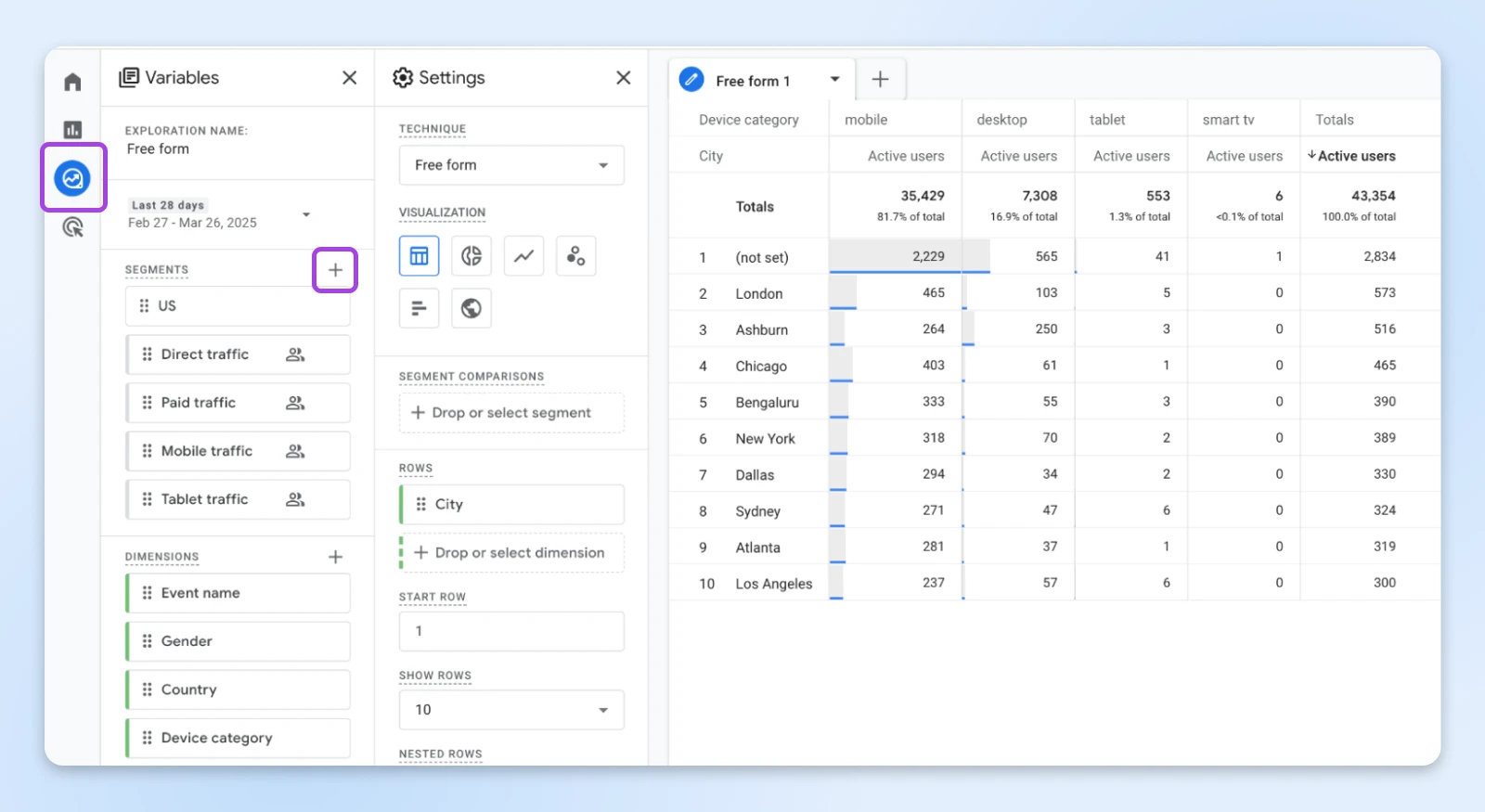Open the Free form 1 tab menu arrow
Screen dimensions: 1485x812
834,80
